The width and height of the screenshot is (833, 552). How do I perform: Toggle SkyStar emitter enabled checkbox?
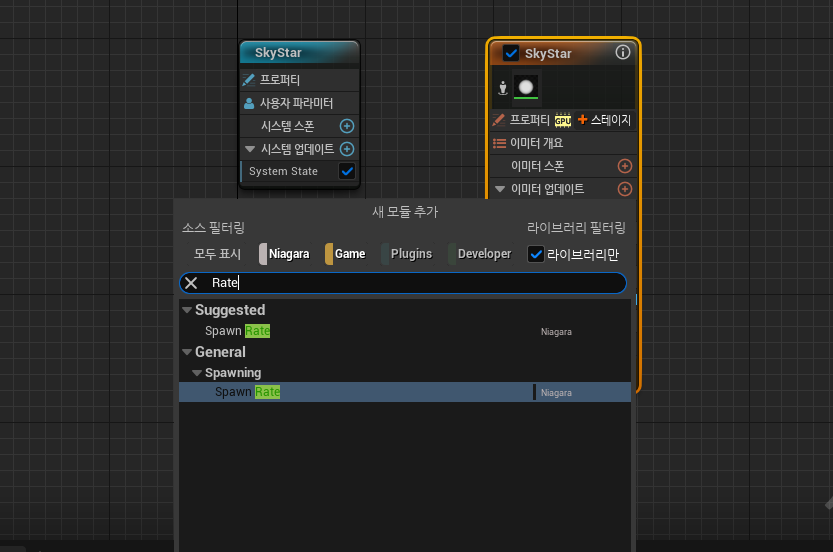pyautogui.click(x=511, y=54)
